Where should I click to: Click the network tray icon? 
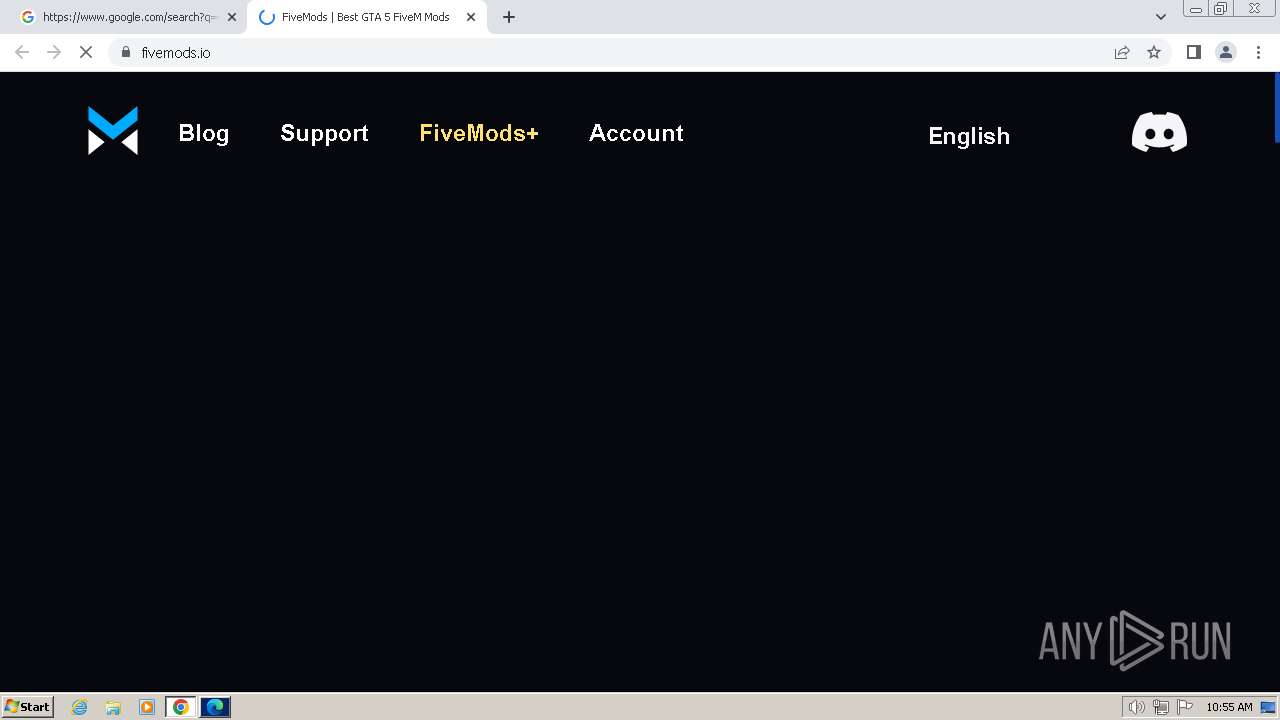click(1160, 707)
